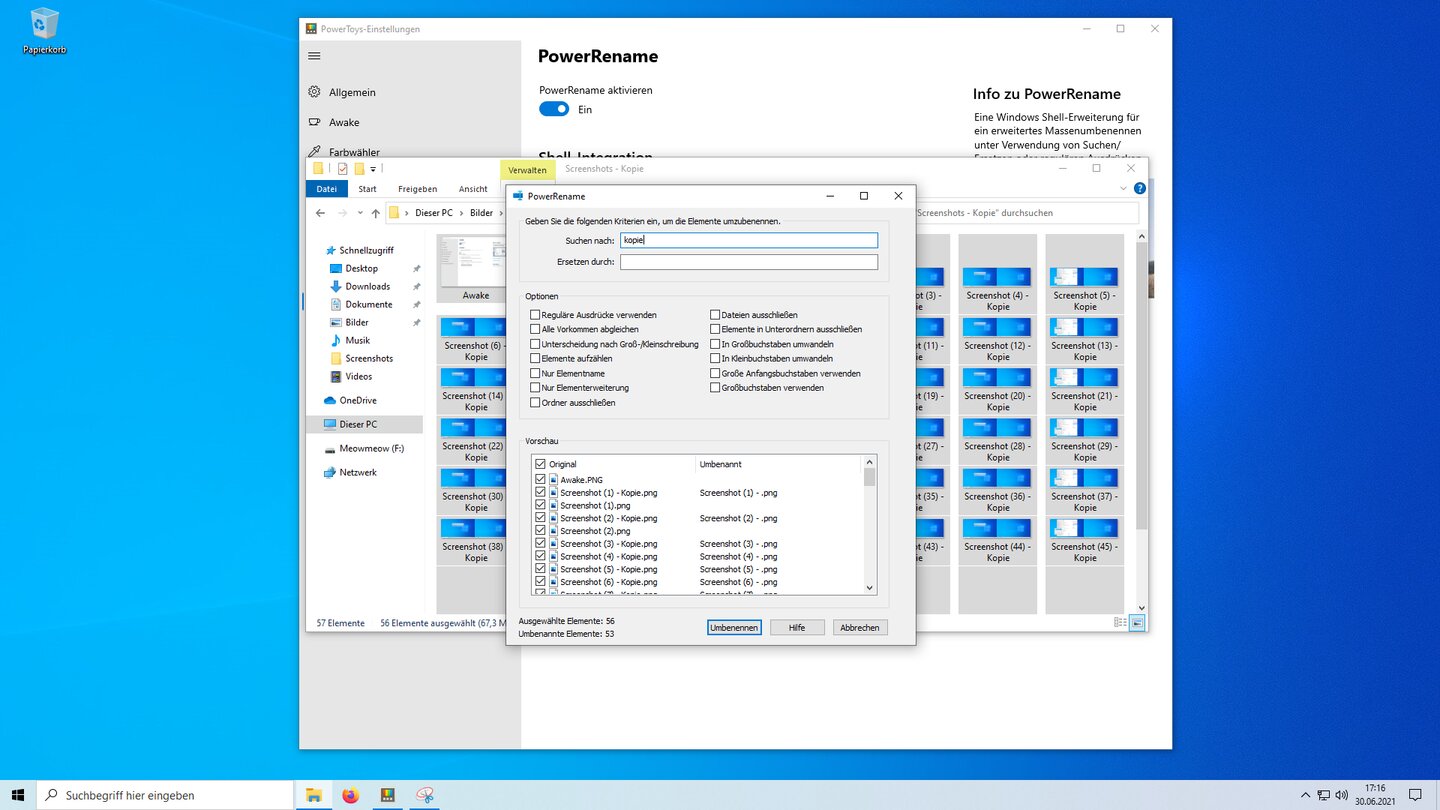Turn off the PowerRename aktivieren switch
This screenshot has height=810, width=1440.
(x=554, y=109)
